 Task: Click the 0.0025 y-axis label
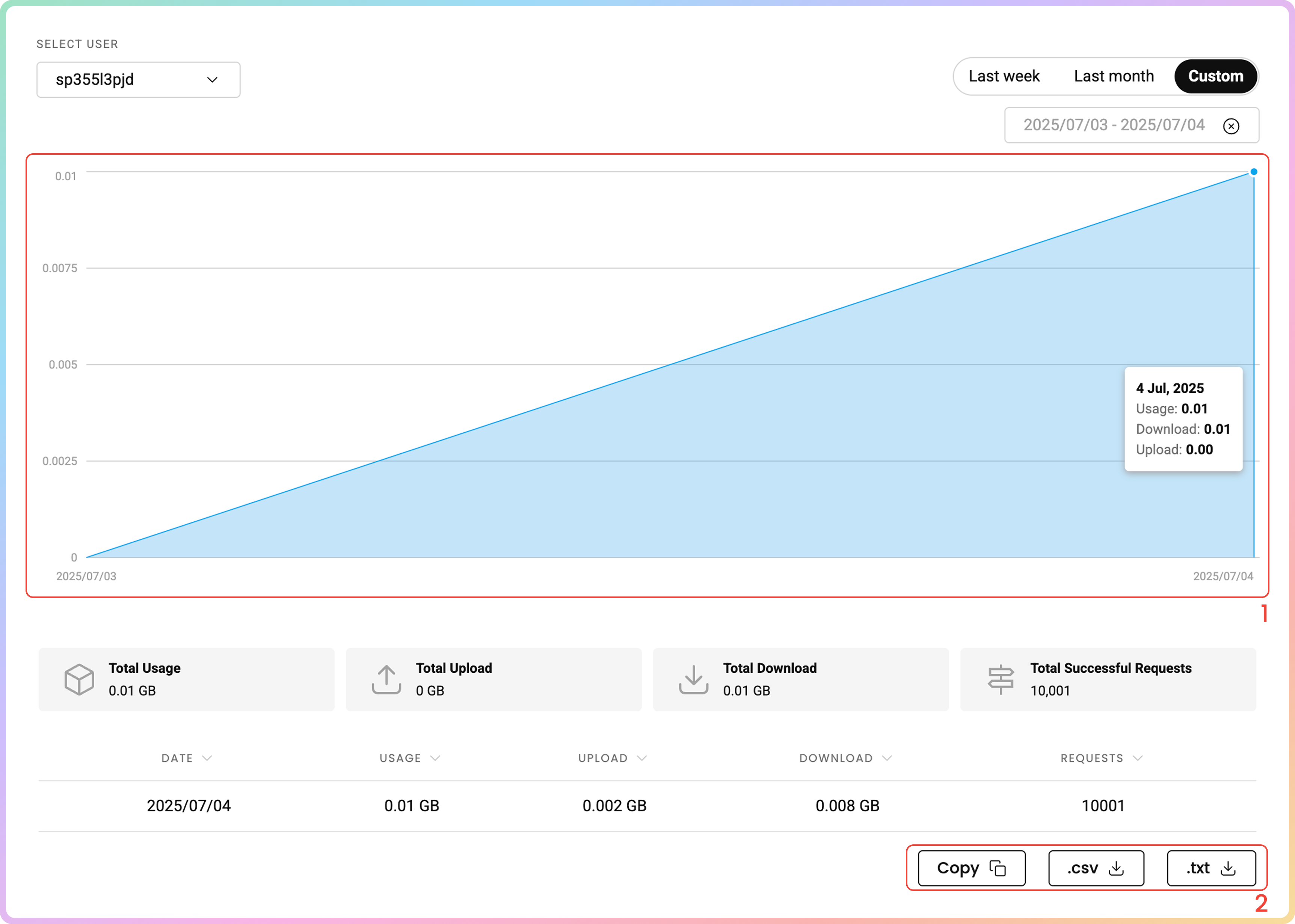click(60, 461)
